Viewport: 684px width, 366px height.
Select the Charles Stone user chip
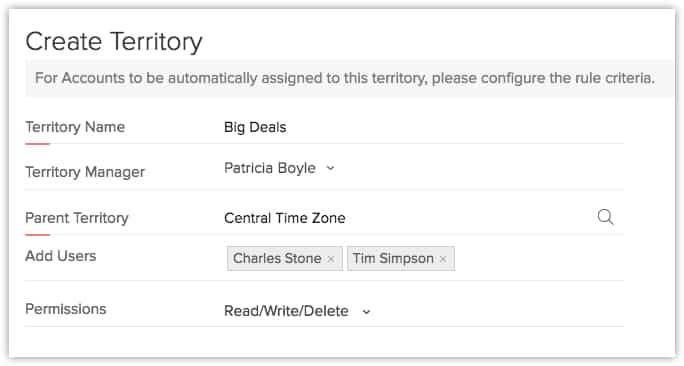pos(284,258)
